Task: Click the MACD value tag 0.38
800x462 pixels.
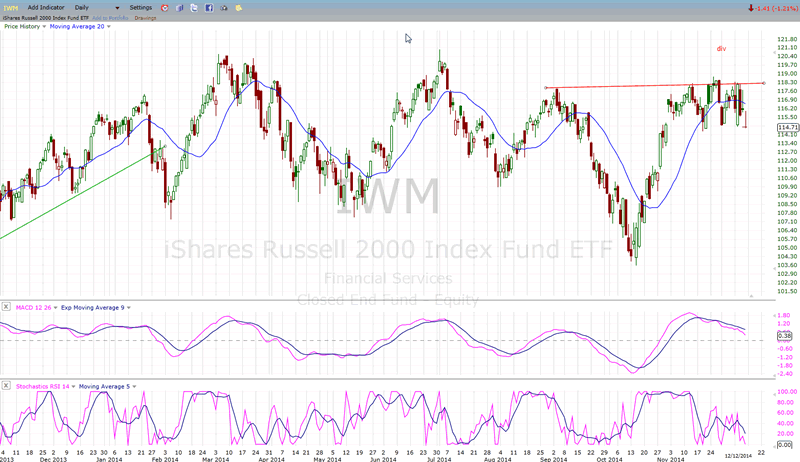Action: click(785, 336)
